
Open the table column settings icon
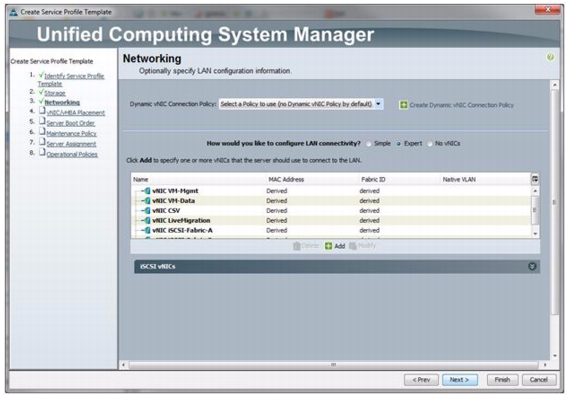coord(535,179)
